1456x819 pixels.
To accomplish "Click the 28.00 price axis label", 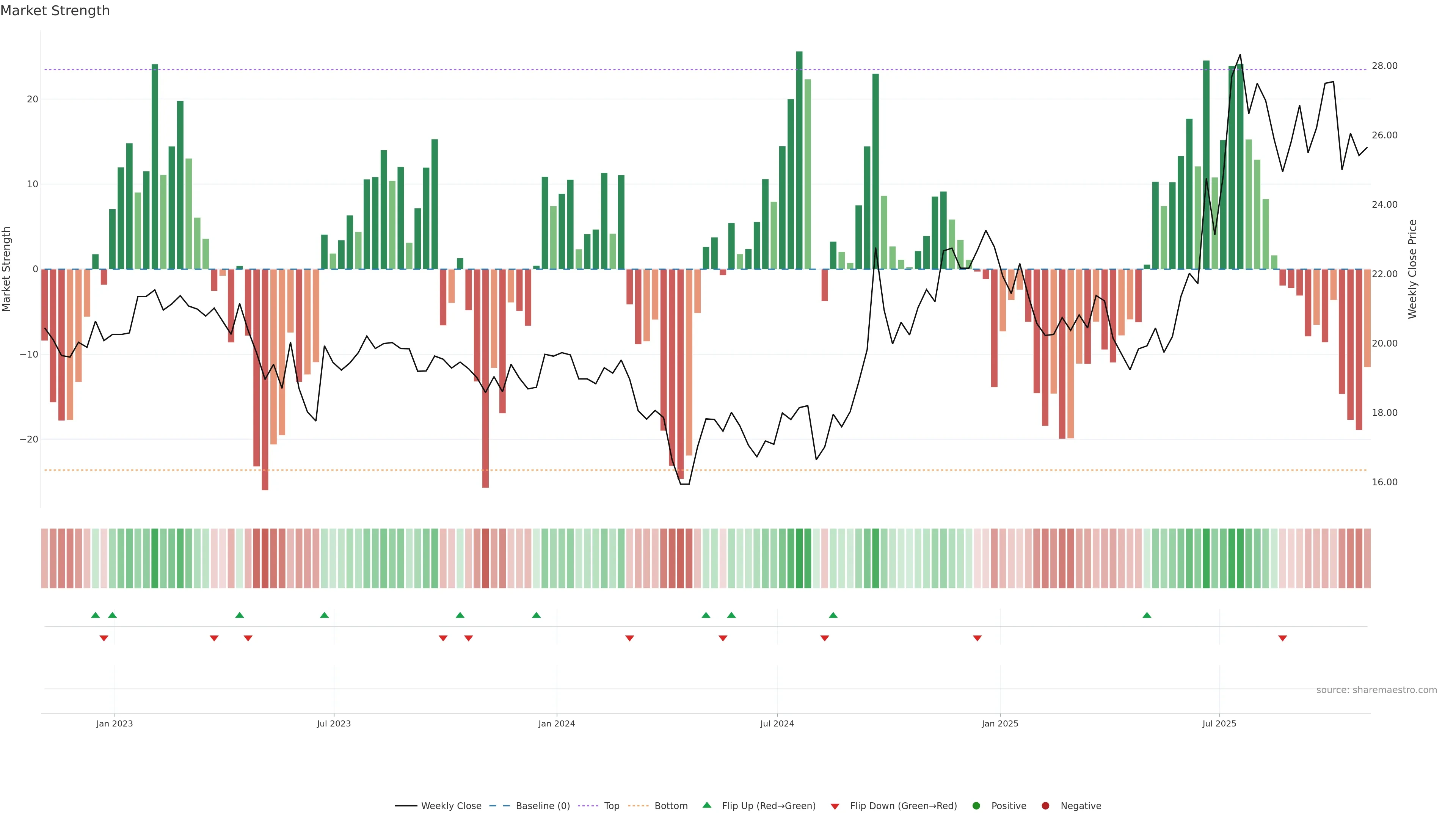I will click(1384, 66).
